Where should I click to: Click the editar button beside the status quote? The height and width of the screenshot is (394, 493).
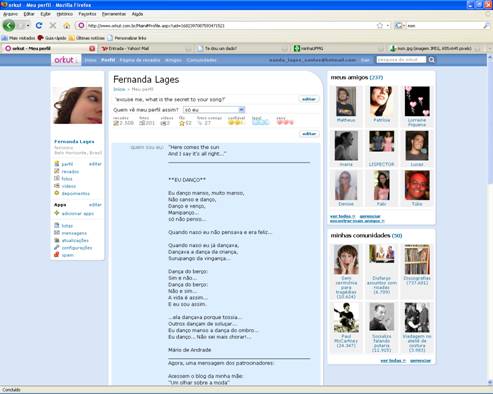tap(309, 99)
